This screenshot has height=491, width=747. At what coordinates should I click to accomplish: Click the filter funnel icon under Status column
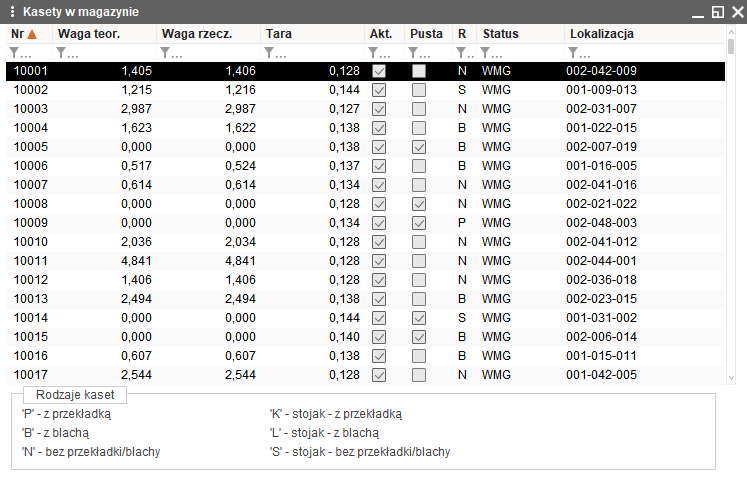486,53
